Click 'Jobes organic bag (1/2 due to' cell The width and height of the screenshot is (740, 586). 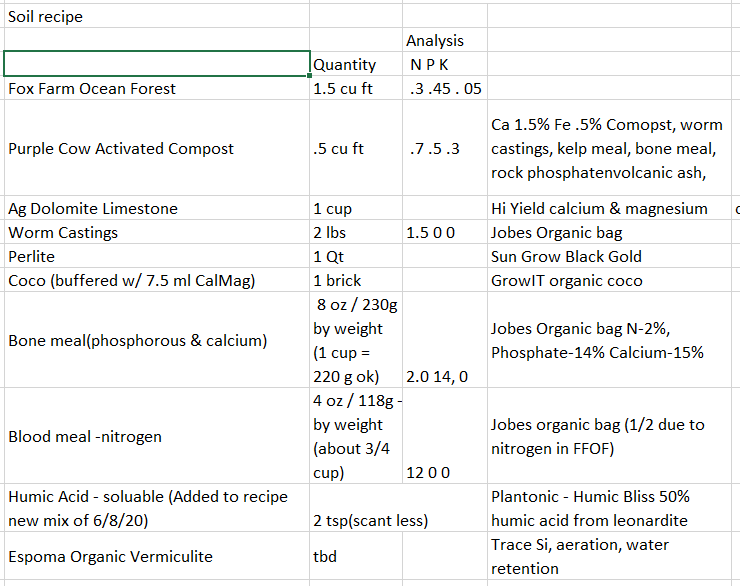tap(609, 436)
